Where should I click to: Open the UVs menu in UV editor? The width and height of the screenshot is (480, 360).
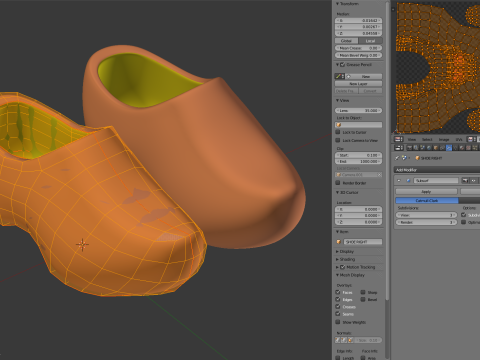pyautogui.click(x=459, y=139)
